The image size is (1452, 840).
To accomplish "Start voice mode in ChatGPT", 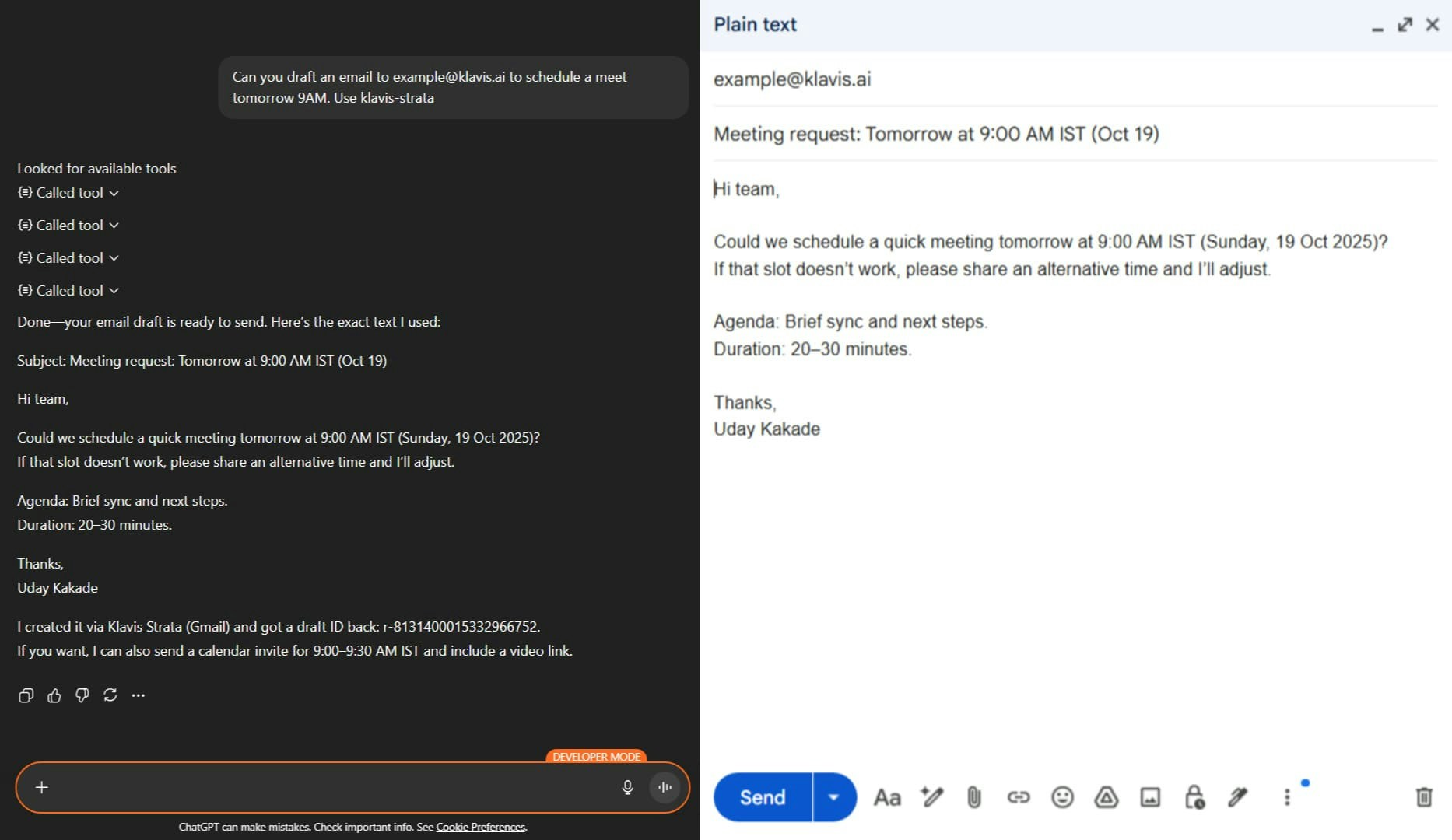I will pyautogui.click(x=665, y=787).
